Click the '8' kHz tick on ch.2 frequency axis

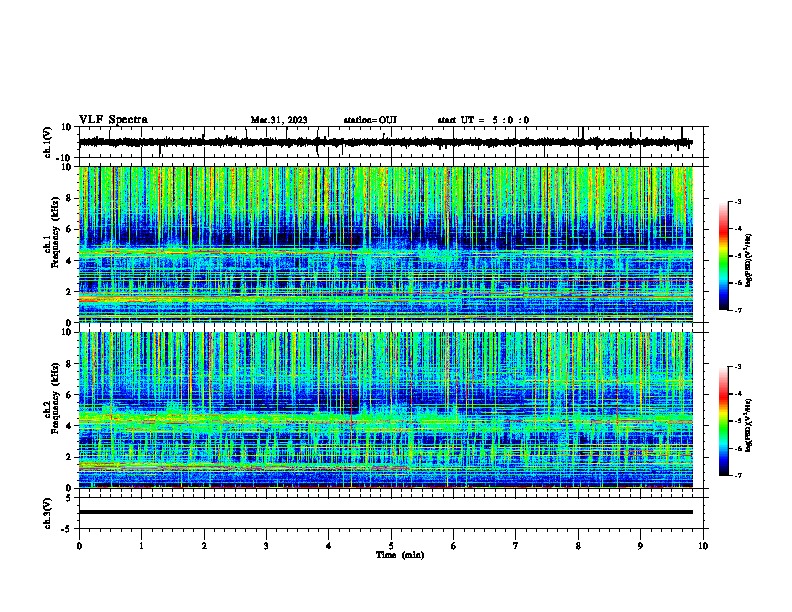(x=69, y=364)
